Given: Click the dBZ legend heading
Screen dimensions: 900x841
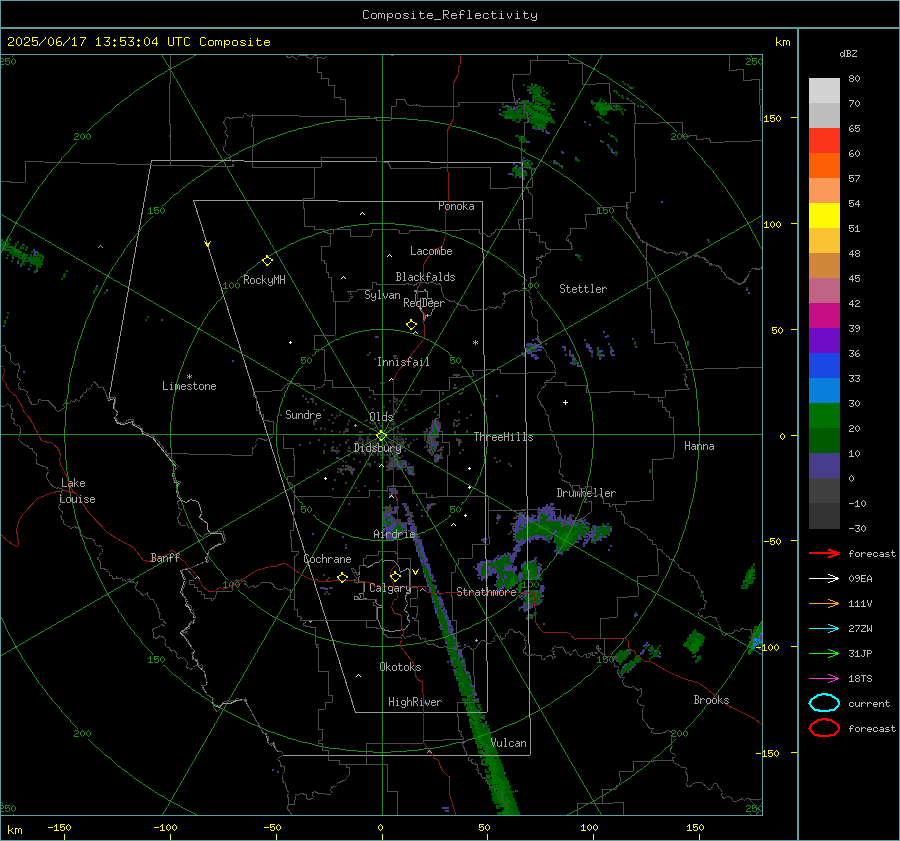Looking at the screenshot, I should pos(848,53).
